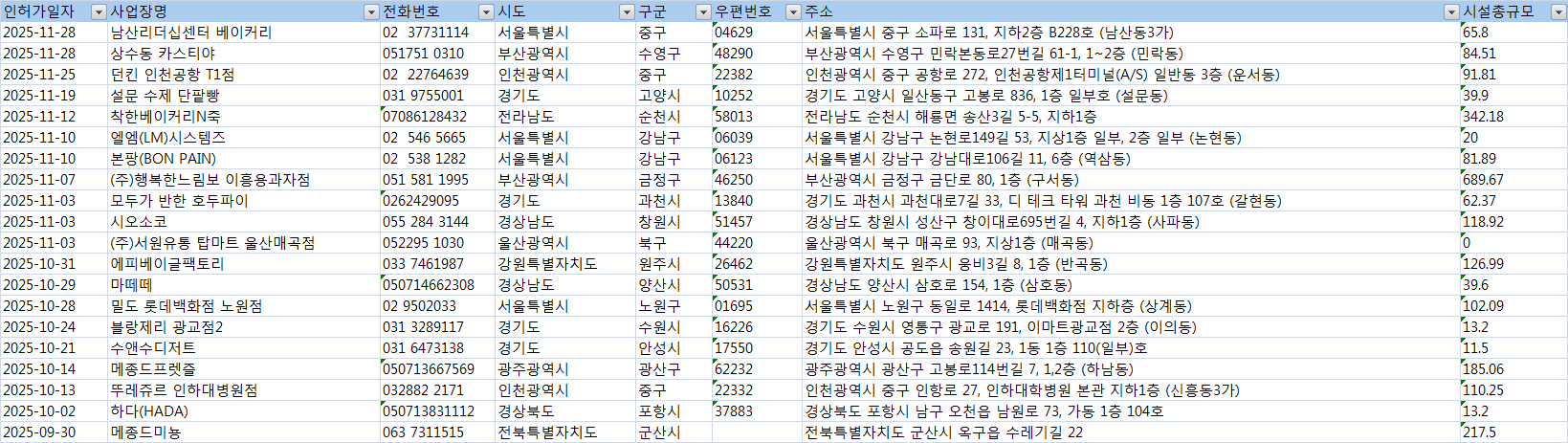The height and width of the screenshot is (443, 1568).
Task: Select postal code 04629
Action: tap(757, 33)
